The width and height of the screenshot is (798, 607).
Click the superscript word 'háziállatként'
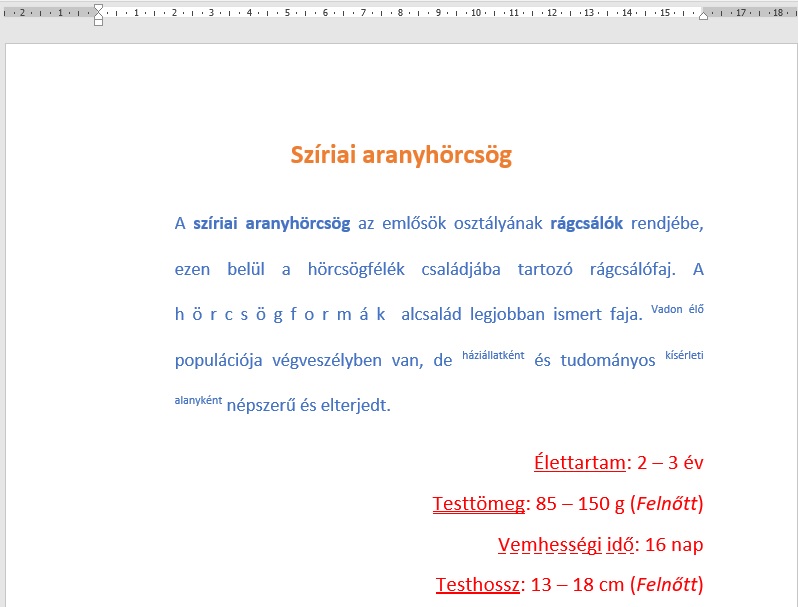coord(493,355)
